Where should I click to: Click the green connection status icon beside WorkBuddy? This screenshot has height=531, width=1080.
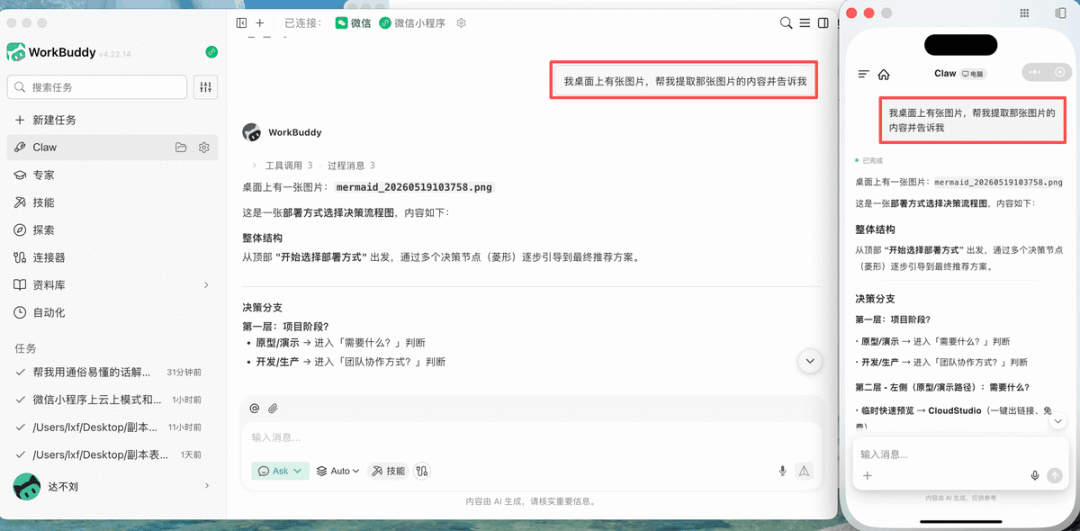pos(211,52)
